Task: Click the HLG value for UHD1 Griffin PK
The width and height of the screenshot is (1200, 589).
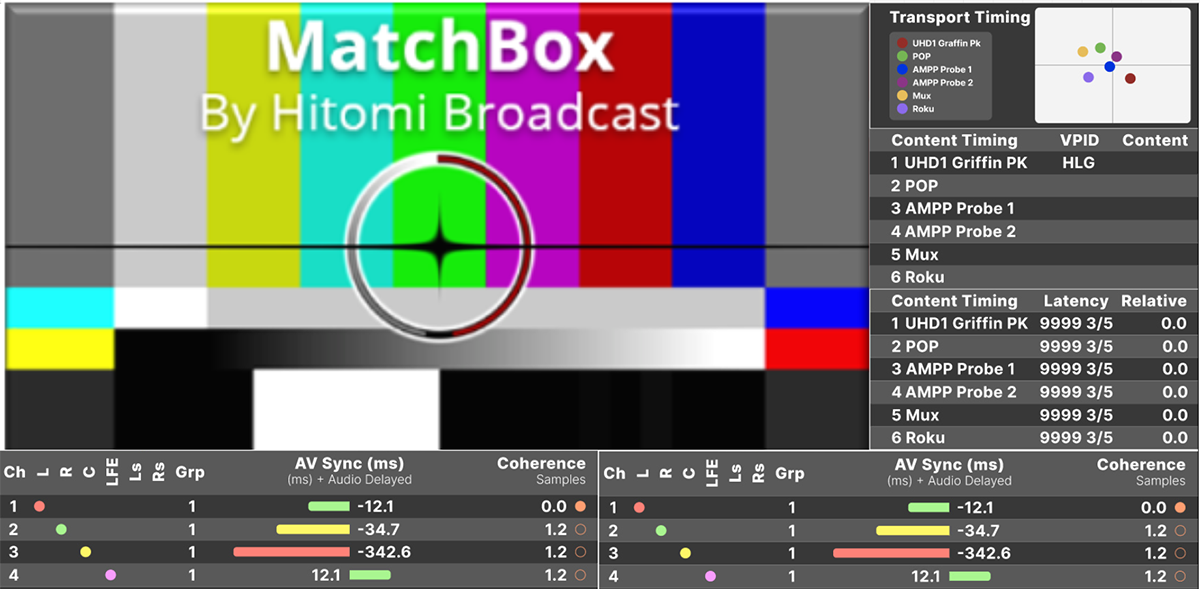Action: [1079, 163]
